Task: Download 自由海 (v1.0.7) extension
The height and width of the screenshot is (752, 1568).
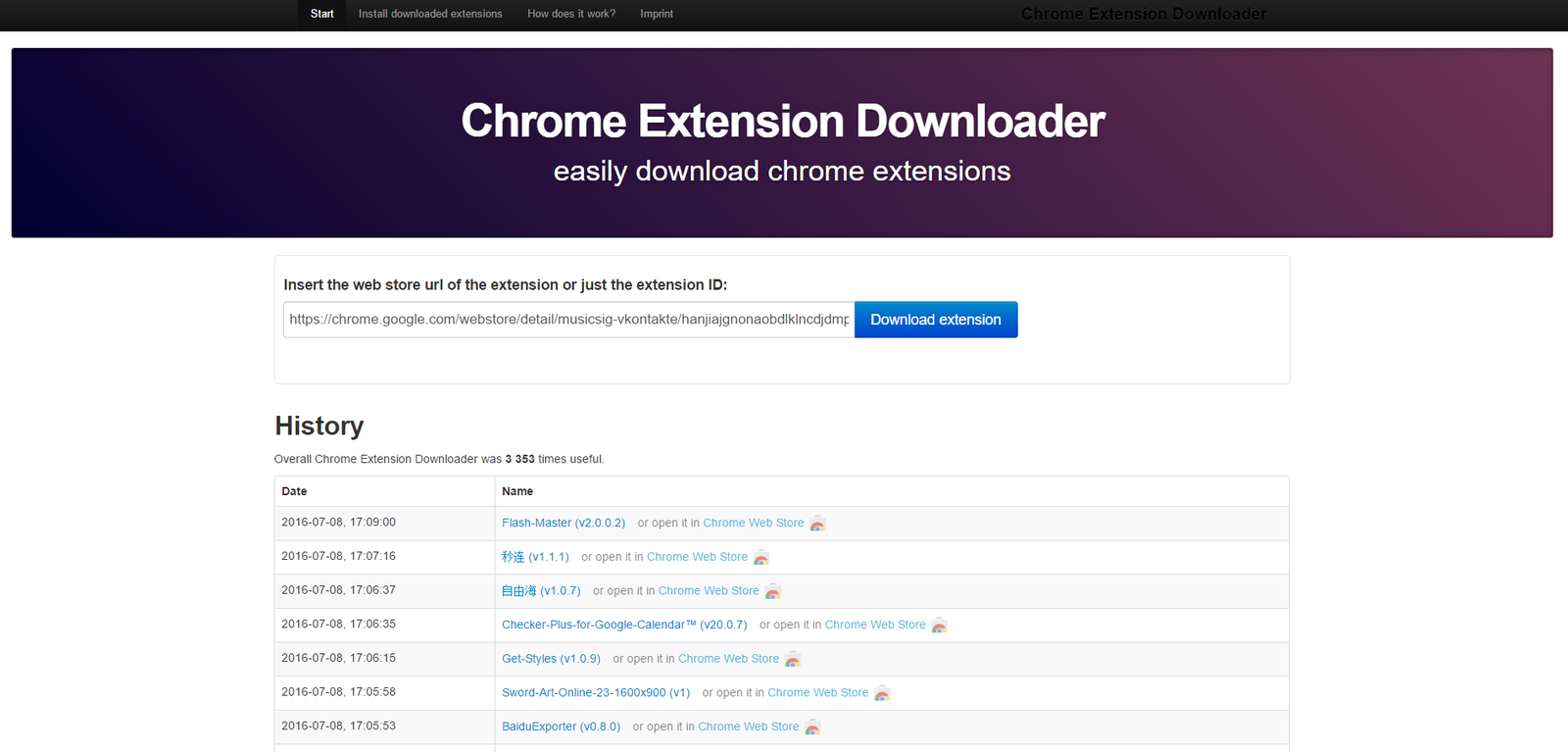Action: (541, 591)
